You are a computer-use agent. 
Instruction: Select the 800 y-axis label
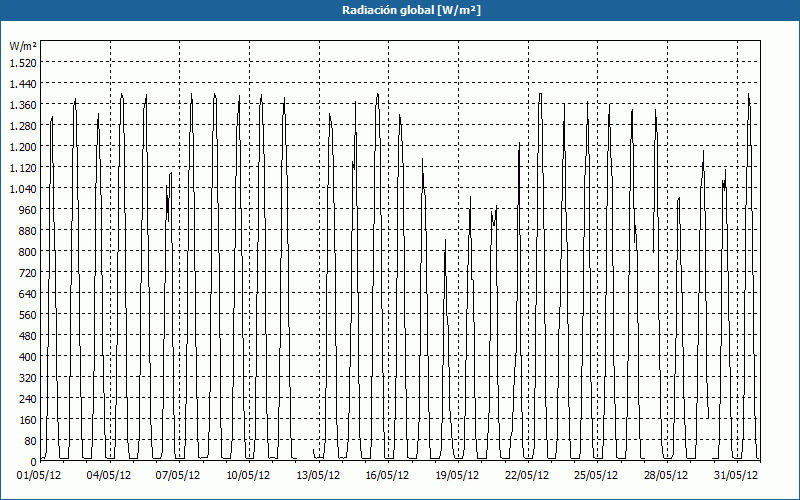pyautogui.click(x=29, y=252)
